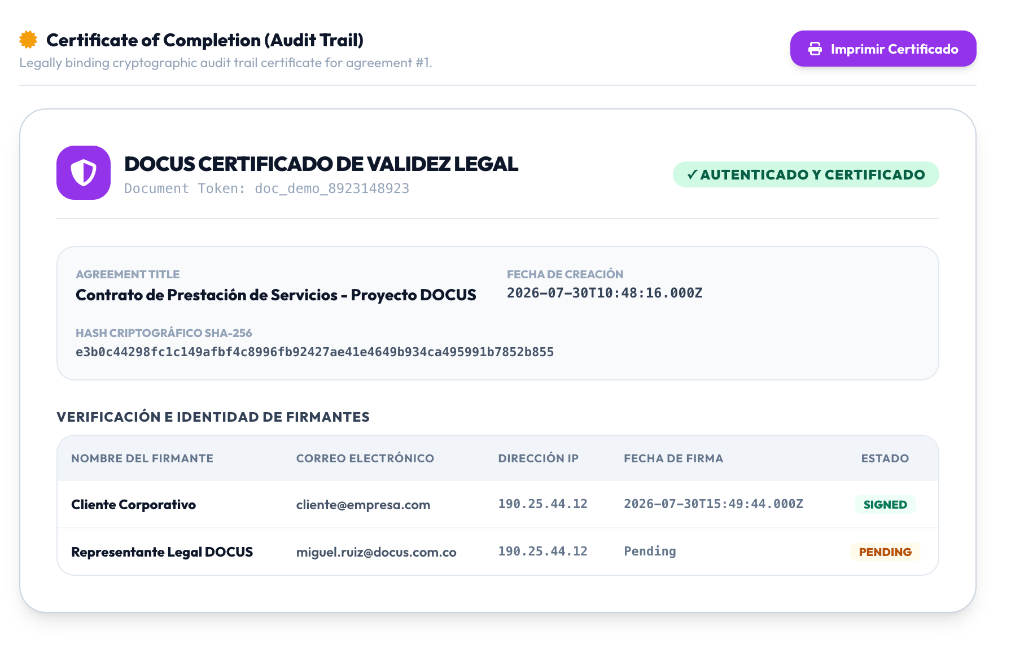Click the miguel.ruiz@docus.com.co email
This screenshot has width=1024, height=661.
(376, 552)
